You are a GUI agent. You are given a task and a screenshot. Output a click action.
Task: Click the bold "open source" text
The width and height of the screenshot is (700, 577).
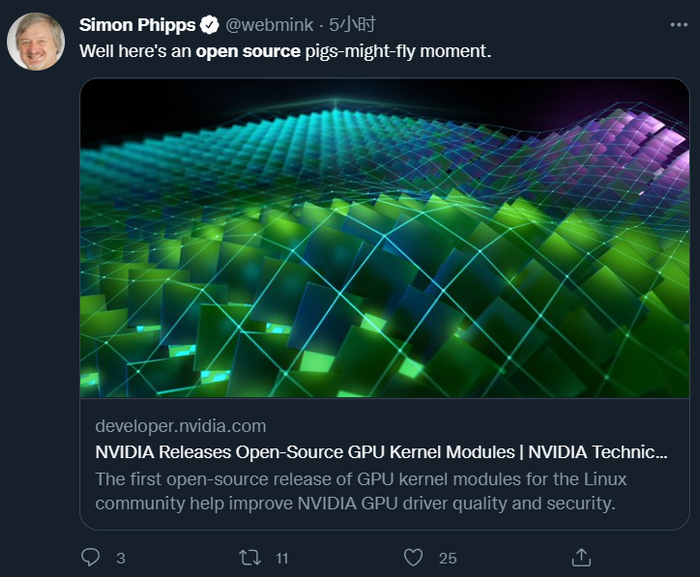coord(248,50)
